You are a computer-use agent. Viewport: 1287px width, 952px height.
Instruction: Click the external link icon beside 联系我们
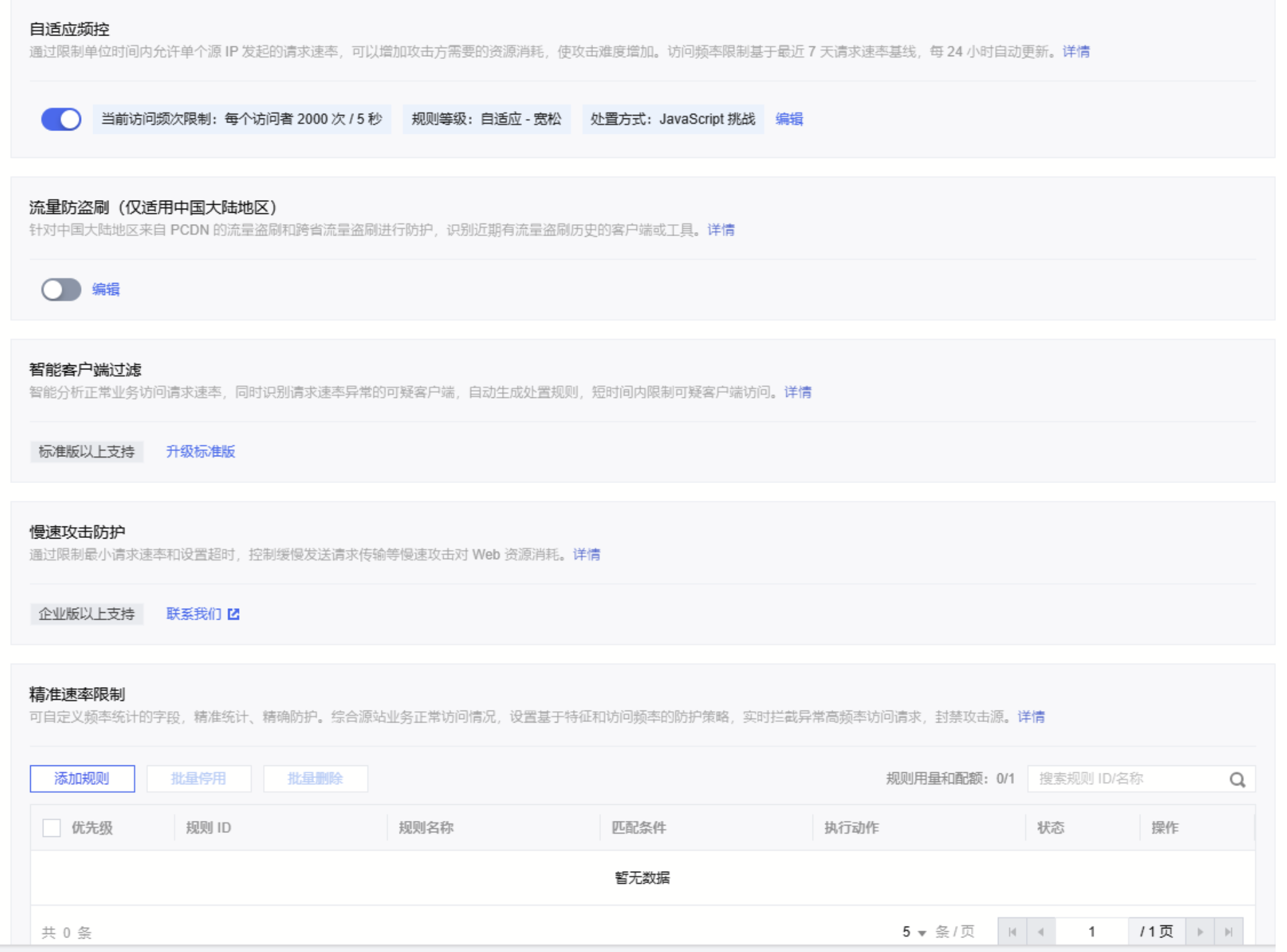click(x=234, y=614)
